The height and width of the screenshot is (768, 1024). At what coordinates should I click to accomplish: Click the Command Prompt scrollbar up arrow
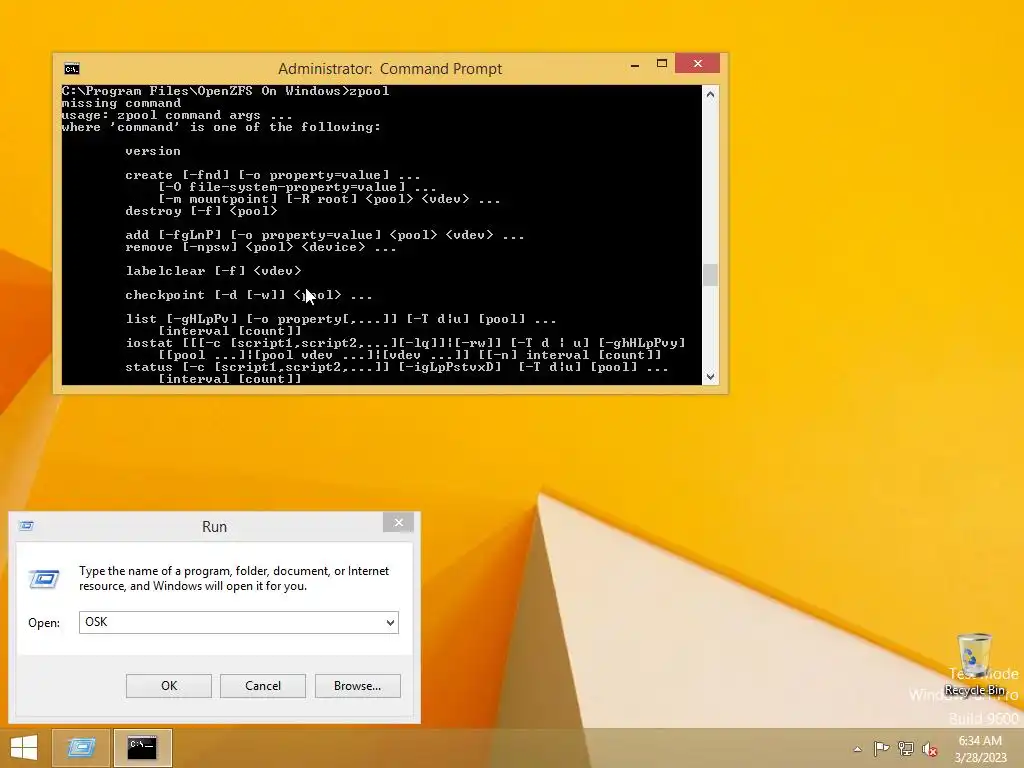pyautogui.click(x=711, y=94)
